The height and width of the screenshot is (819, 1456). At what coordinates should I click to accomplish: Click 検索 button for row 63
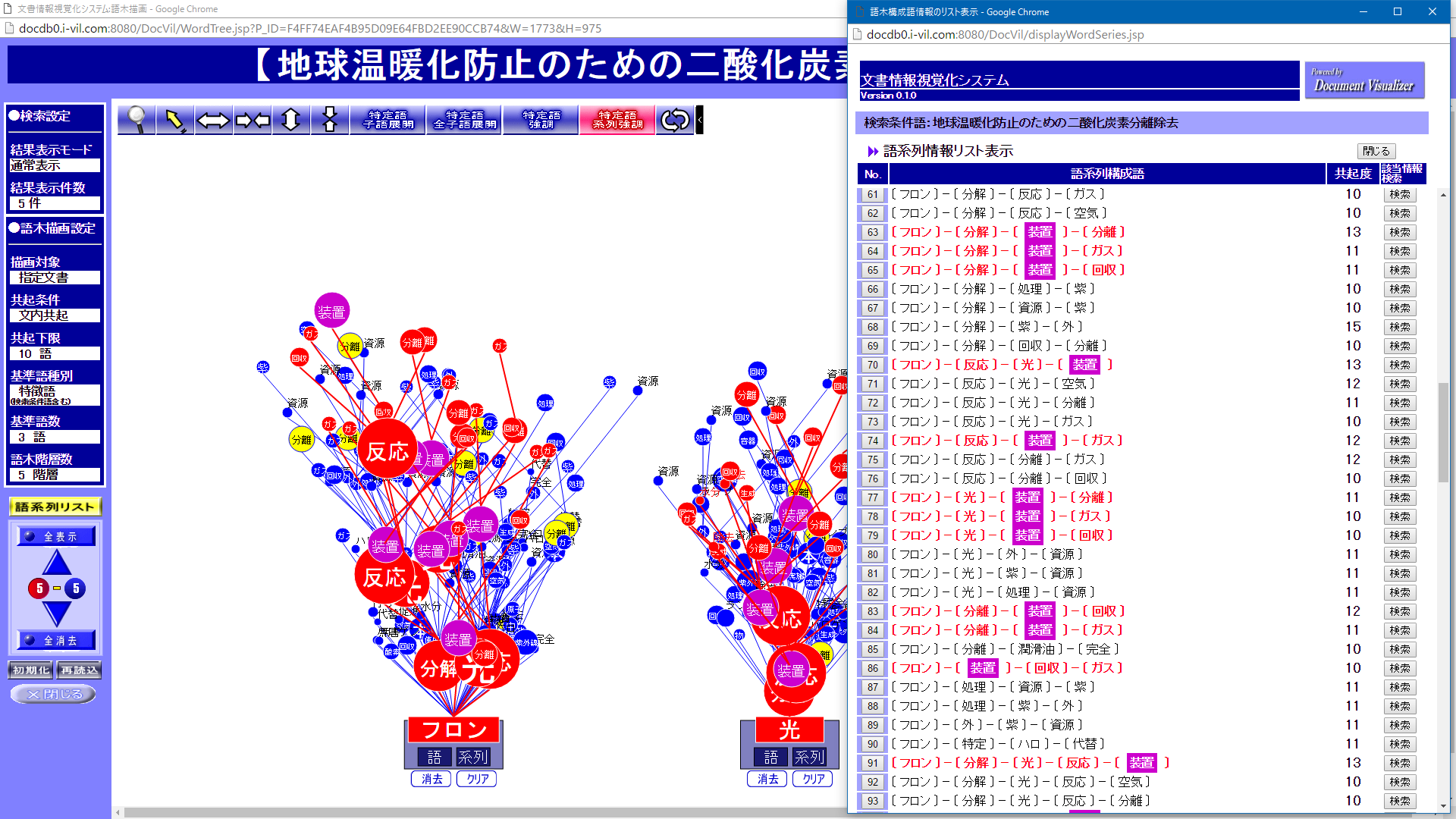[1400, 232]
